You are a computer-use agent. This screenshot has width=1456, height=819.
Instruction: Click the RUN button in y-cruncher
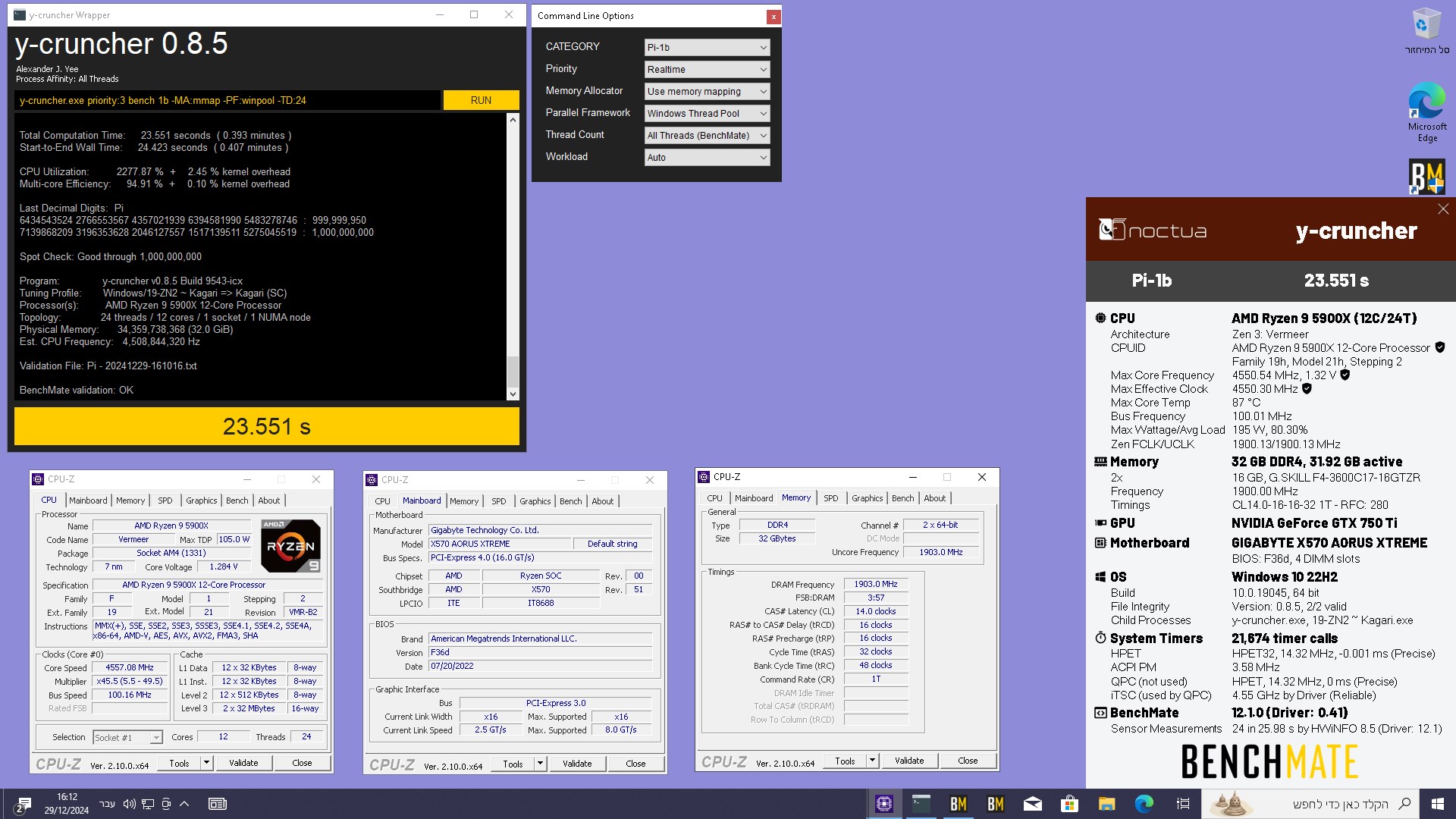point(481,100)
